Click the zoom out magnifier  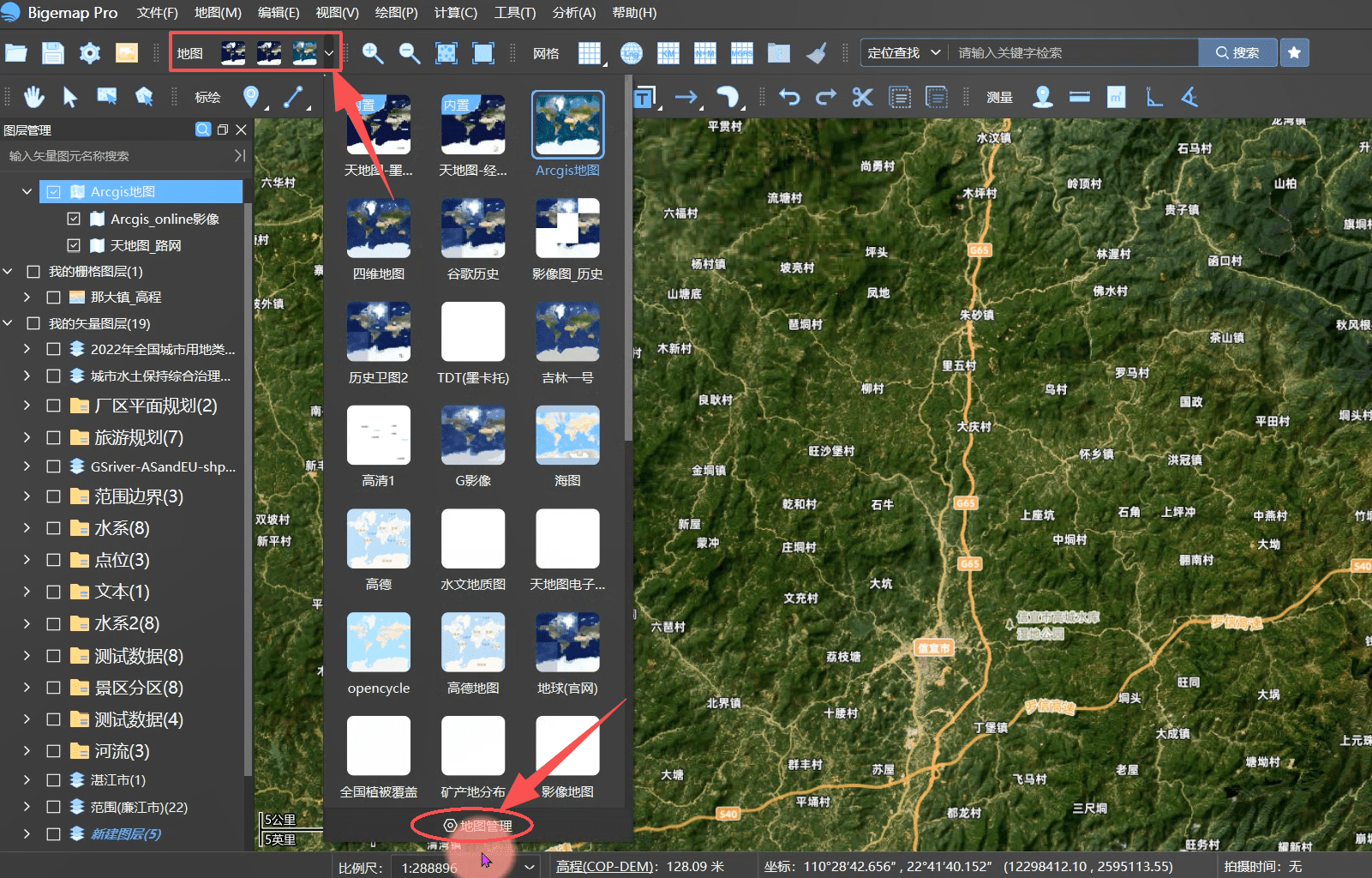pyautogui.click(x=410, y=53)
